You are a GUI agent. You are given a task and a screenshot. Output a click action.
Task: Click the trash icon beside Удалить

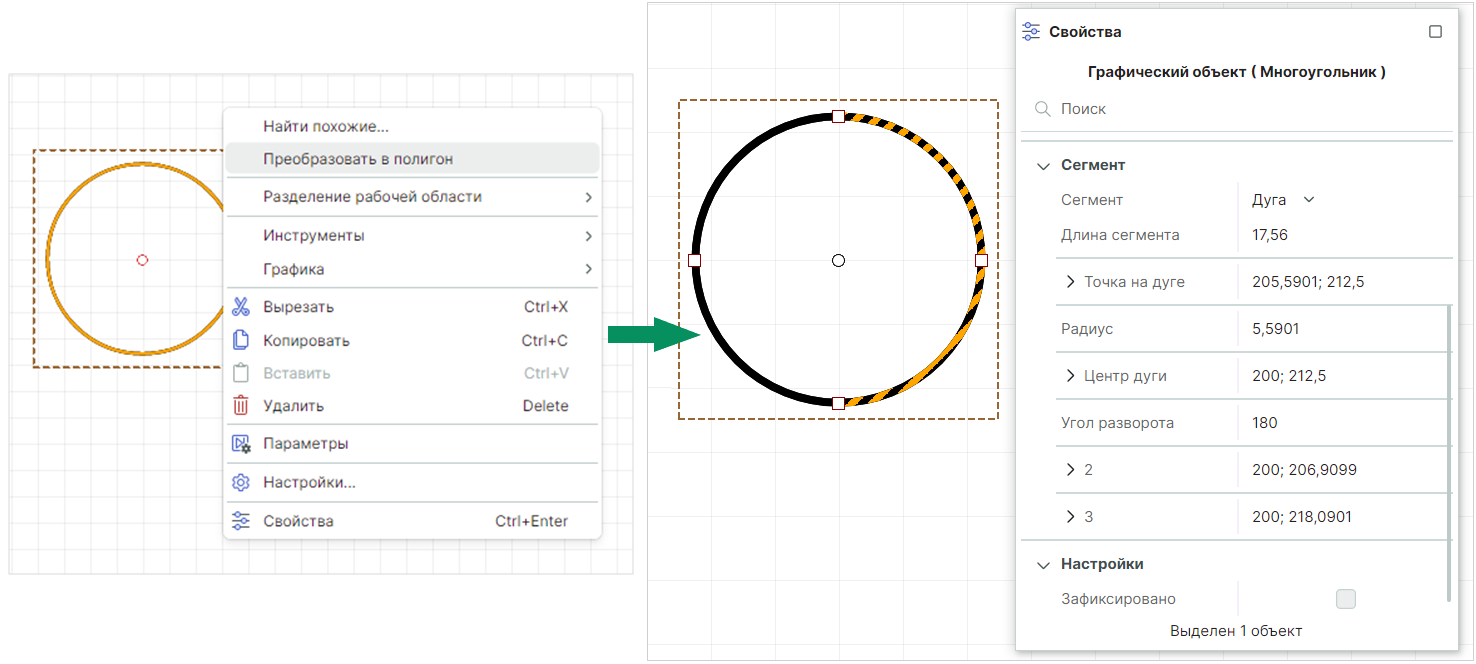click(240, 406)
